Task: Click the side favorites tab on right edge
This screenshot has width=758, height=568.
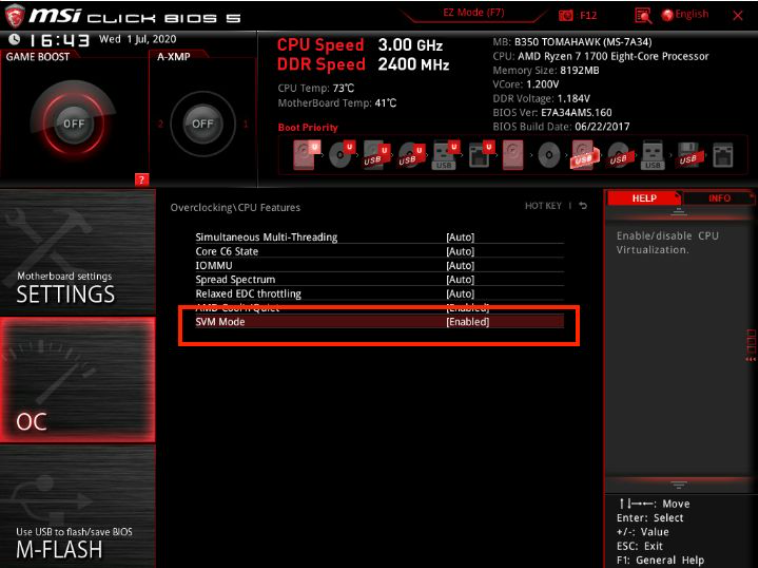Action: (751, 345)
